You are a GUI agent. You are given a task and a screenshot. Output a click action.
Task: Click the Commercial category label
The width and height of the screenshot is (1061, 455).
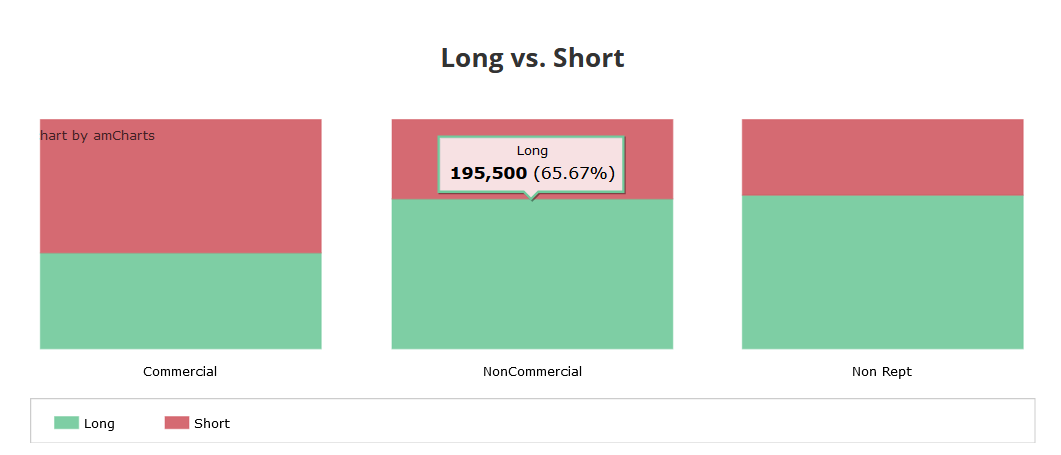tap(180, 372)
